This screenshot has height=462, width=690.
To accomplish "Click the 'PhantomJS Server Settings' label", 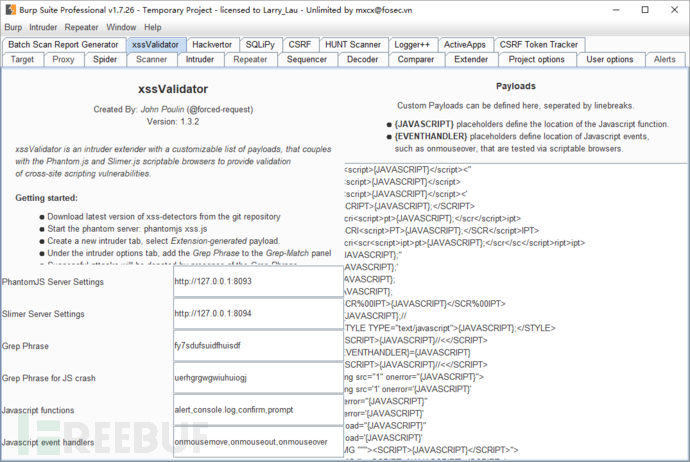I will tap(53, 282).
